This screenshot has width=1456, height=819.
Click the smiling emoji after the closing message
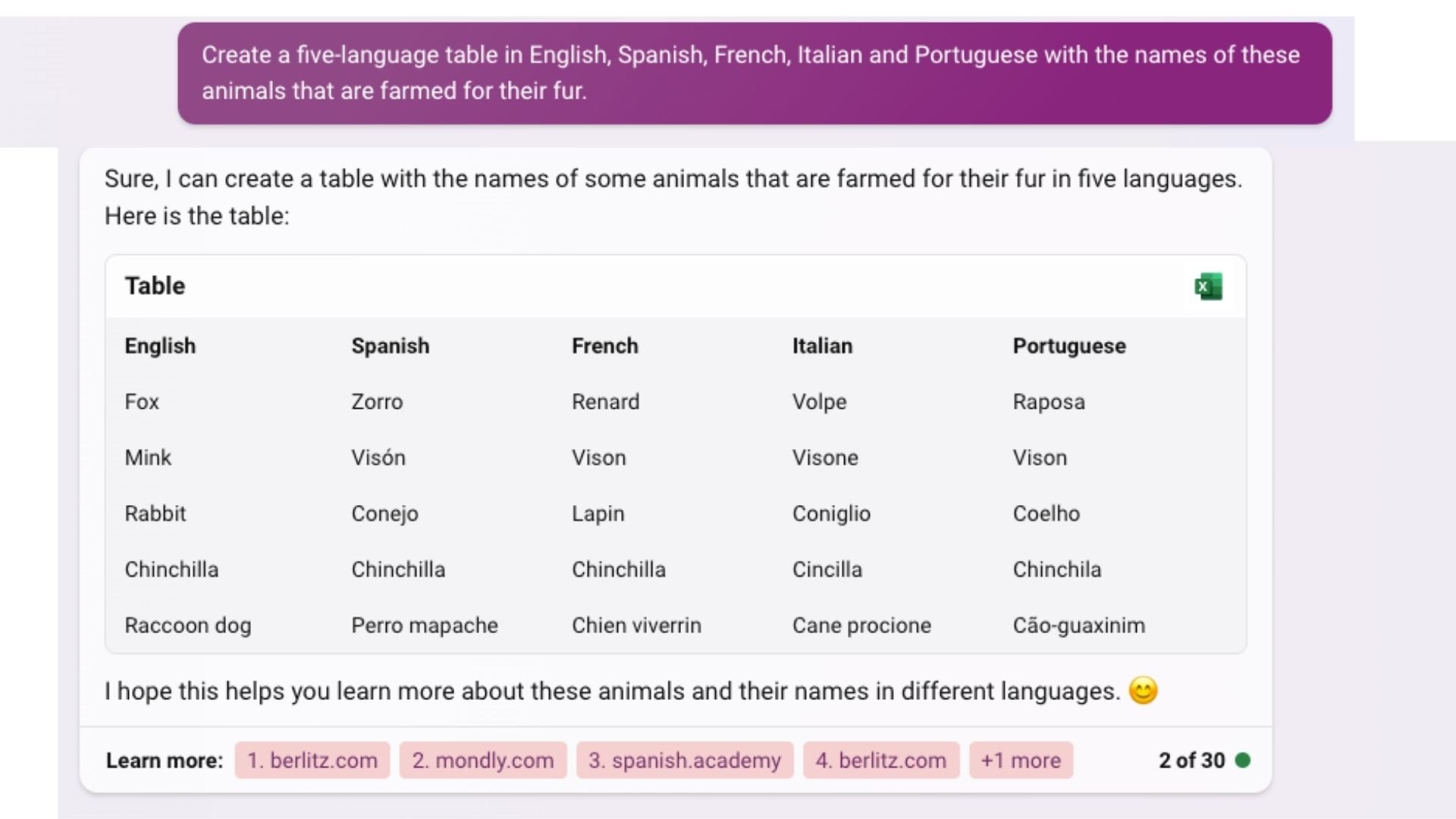pos(1143,691)
